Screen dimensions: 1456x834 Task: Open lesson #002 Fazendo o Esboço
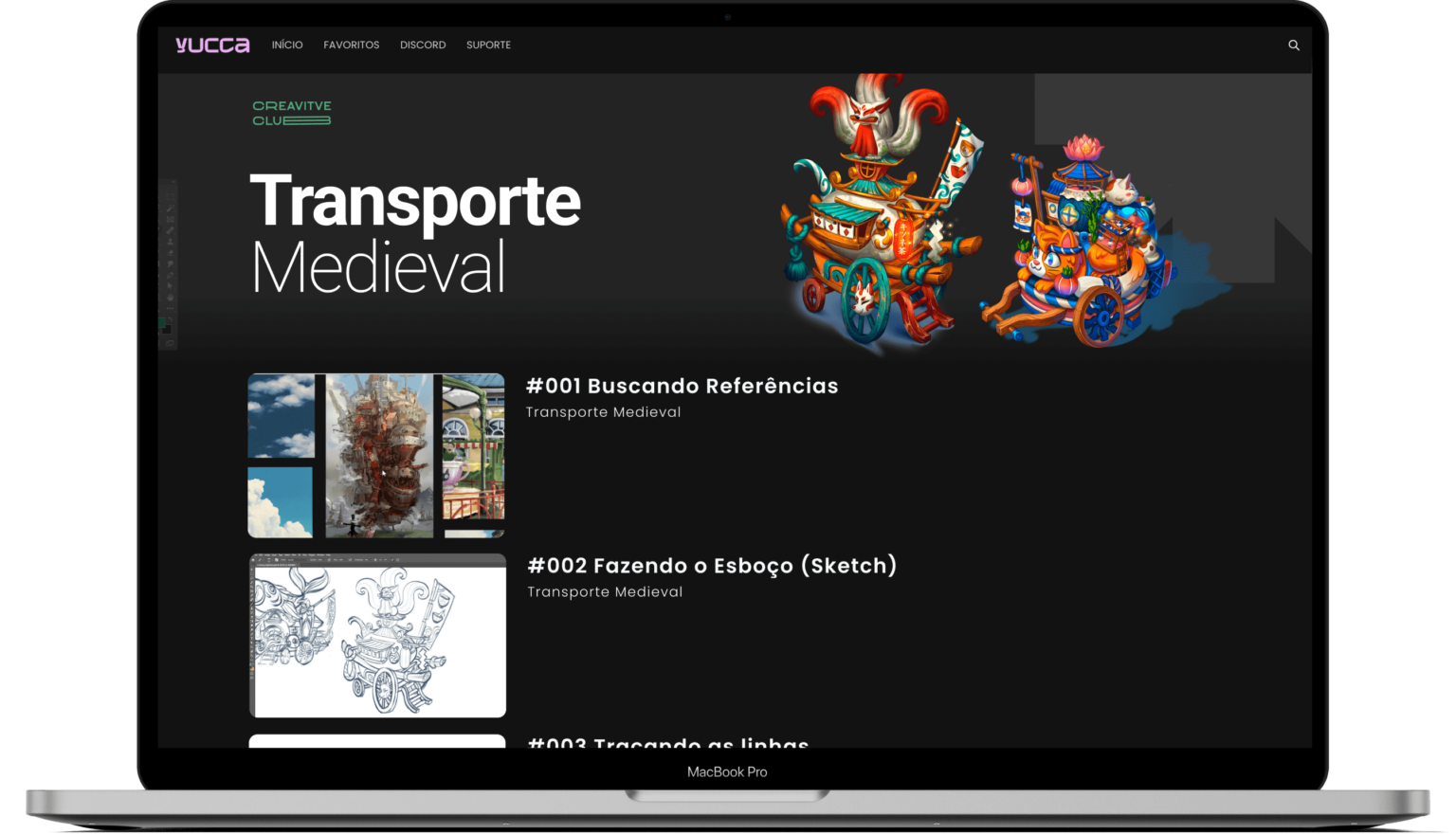point(713,565)
